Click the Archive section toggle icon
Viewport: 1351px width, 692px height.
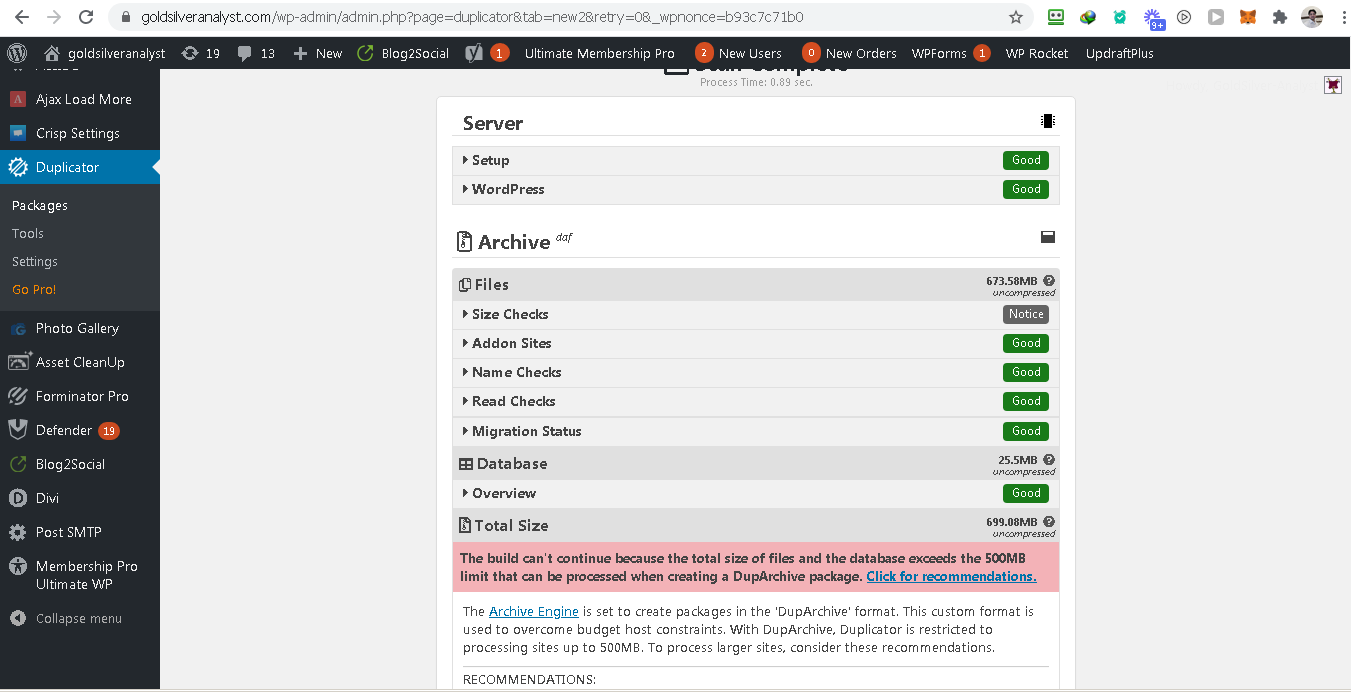point(1048,237)
